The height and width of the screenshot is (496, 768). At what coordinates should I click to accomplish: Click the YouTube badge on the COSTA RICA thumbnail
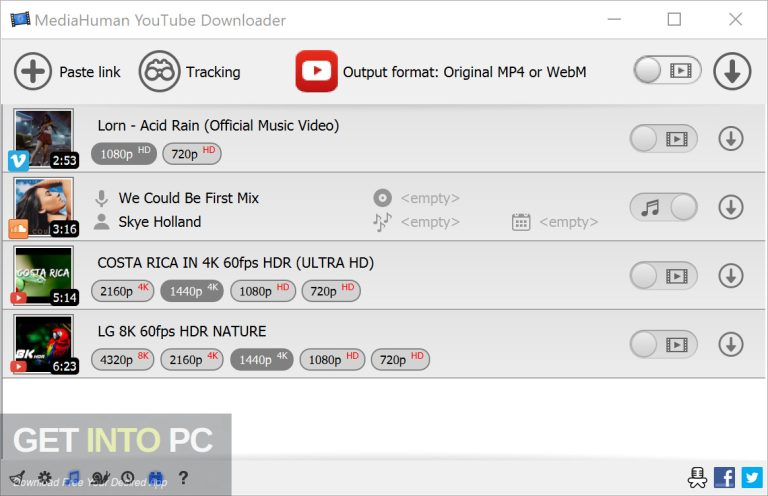click(19, 297)
